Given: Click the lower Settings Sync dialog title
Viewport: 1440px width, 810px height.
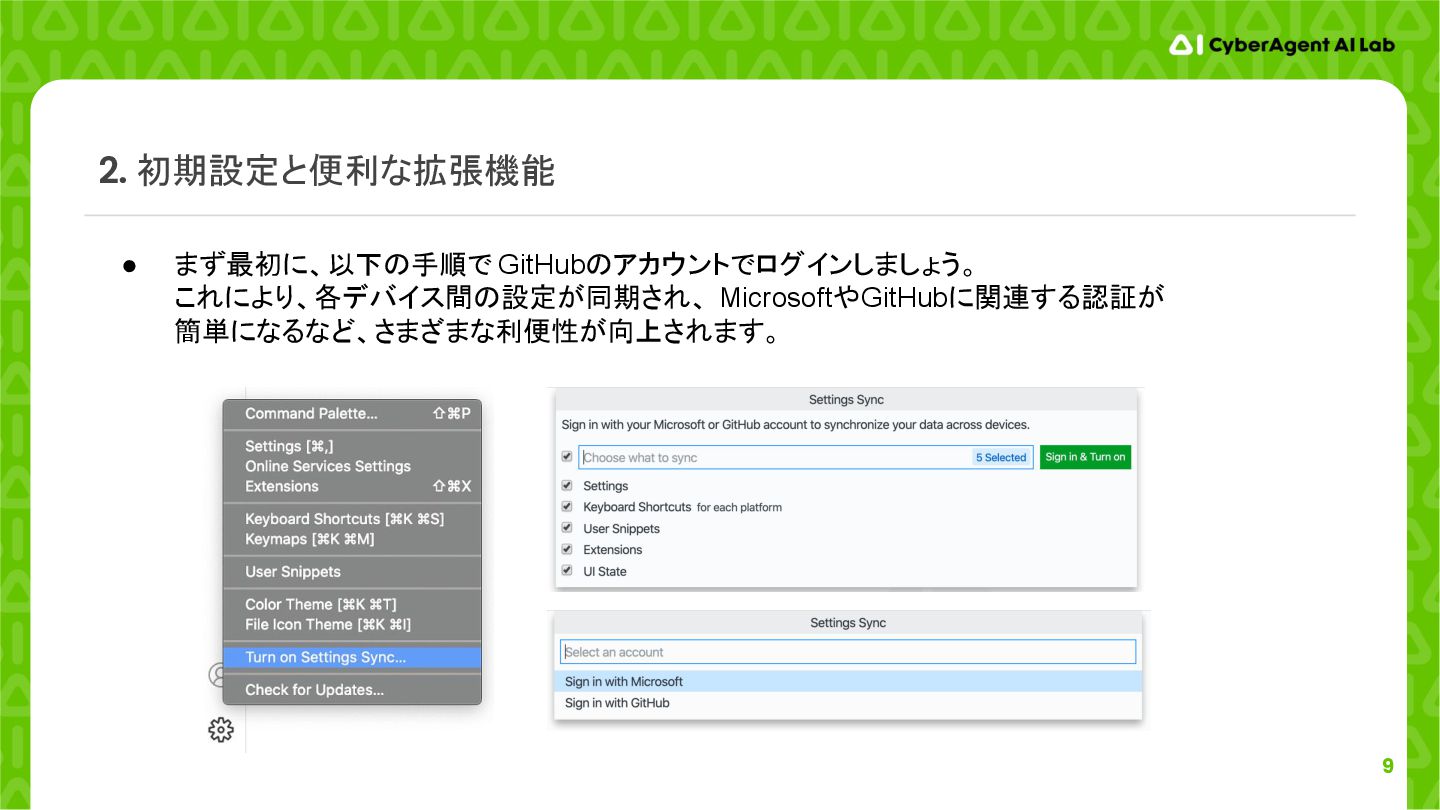Looking at the screenshot, I should point(848,623).
